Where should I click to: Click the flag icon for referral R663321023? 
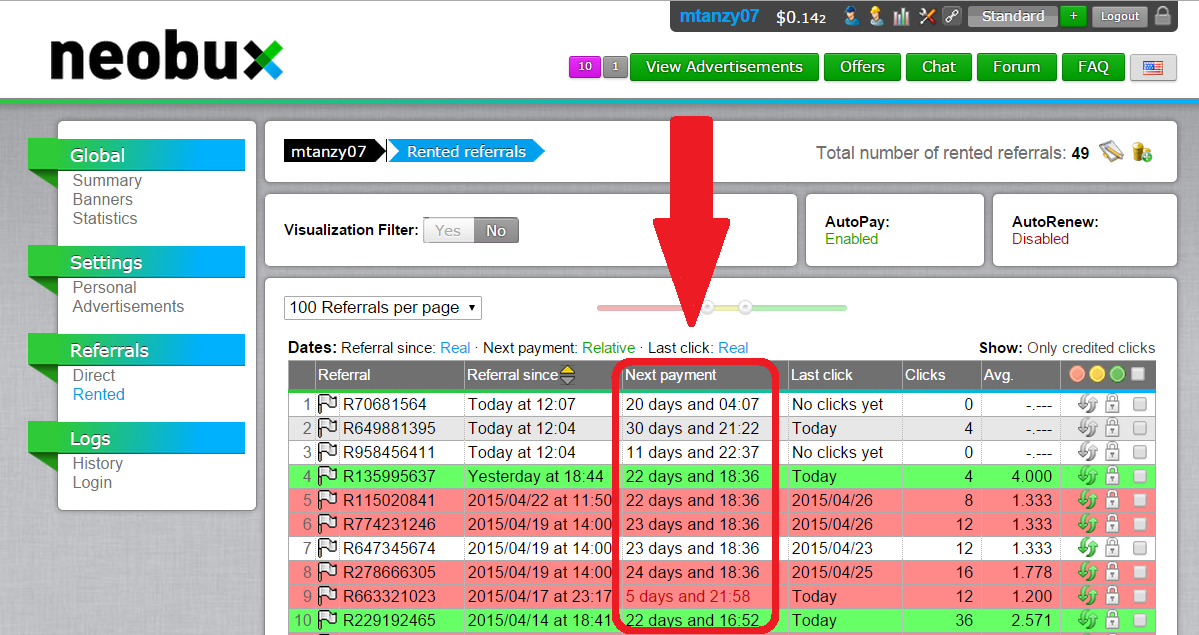click(327, 596)
